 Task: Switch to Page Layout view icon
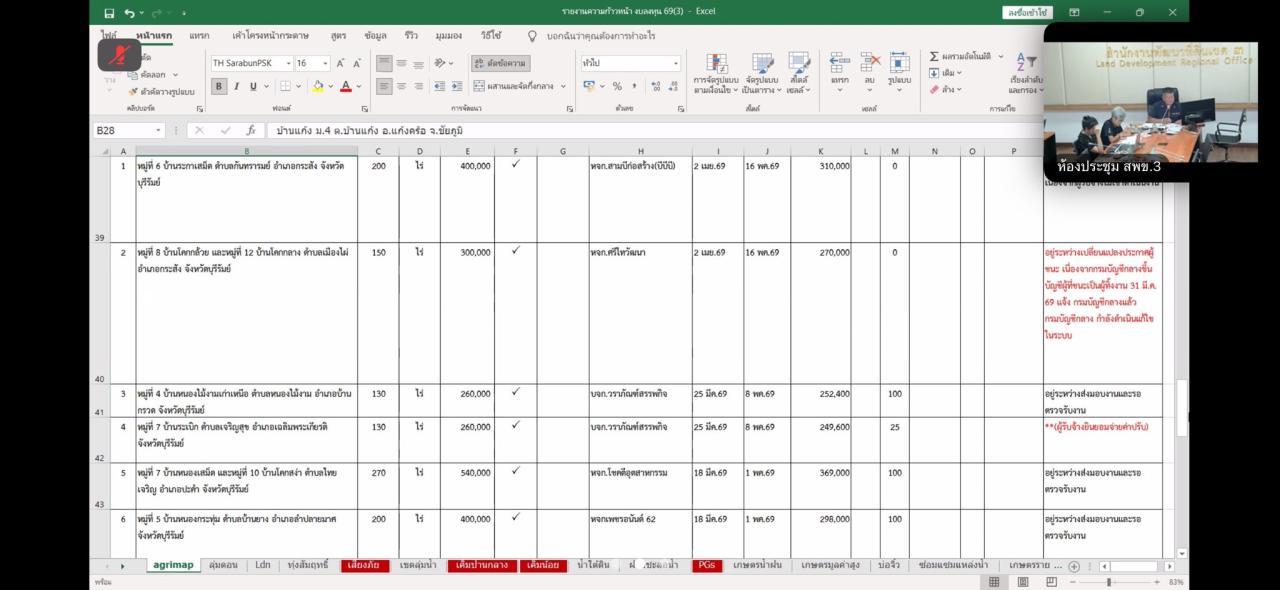pos(1021,581)
